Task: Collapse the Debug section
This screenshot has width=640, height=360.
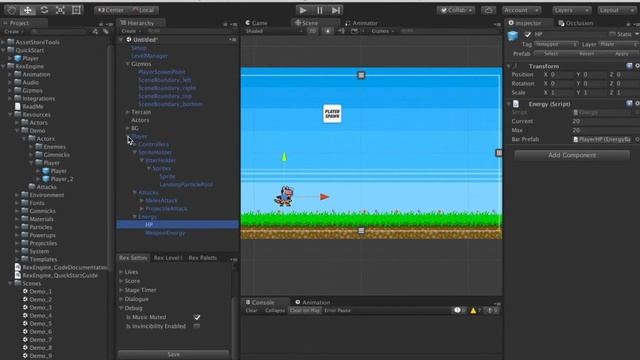Action: click(x=121, y=308)
